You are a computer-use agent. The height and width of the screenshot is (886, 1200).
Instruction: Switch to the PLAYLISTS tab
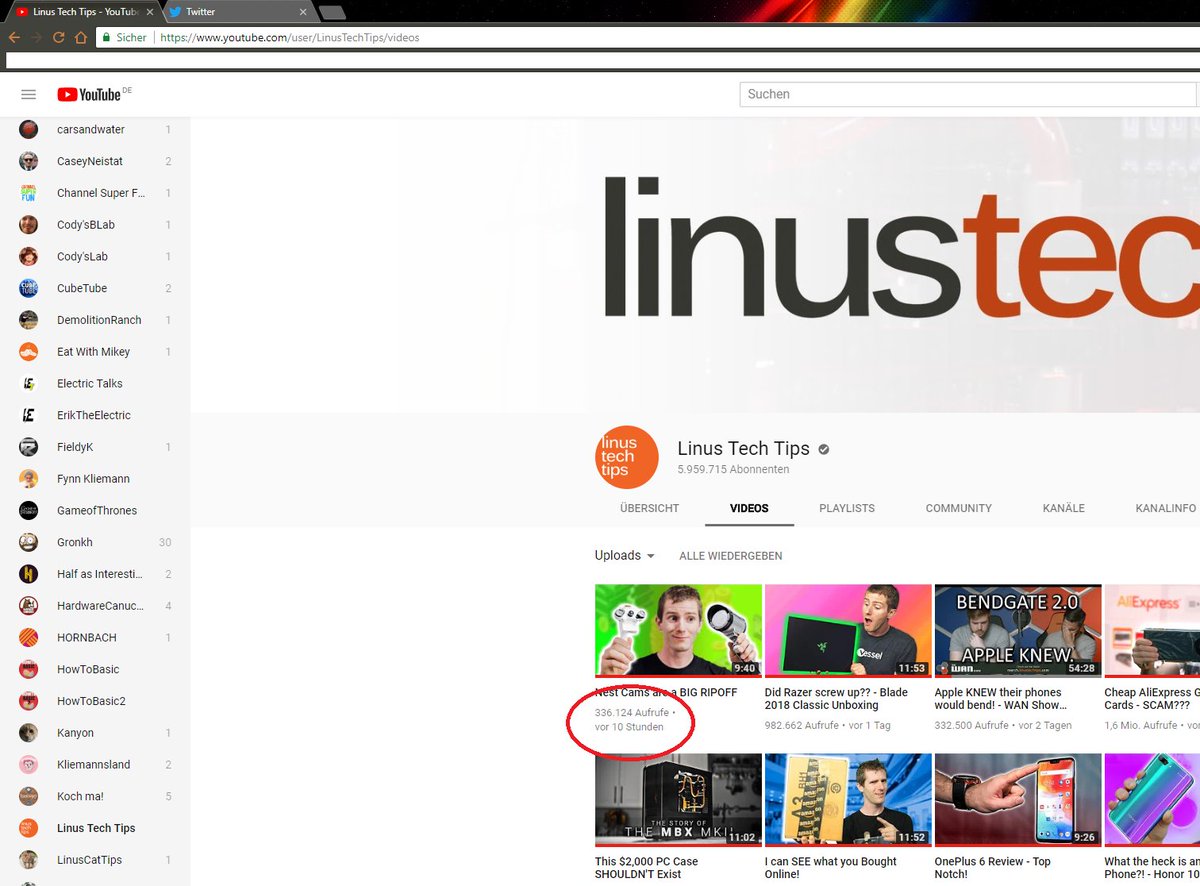847,508
